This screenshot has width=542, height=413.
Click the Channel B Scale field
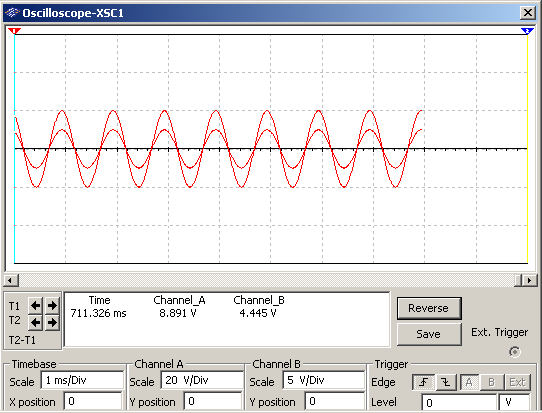(x=324, y=381)
